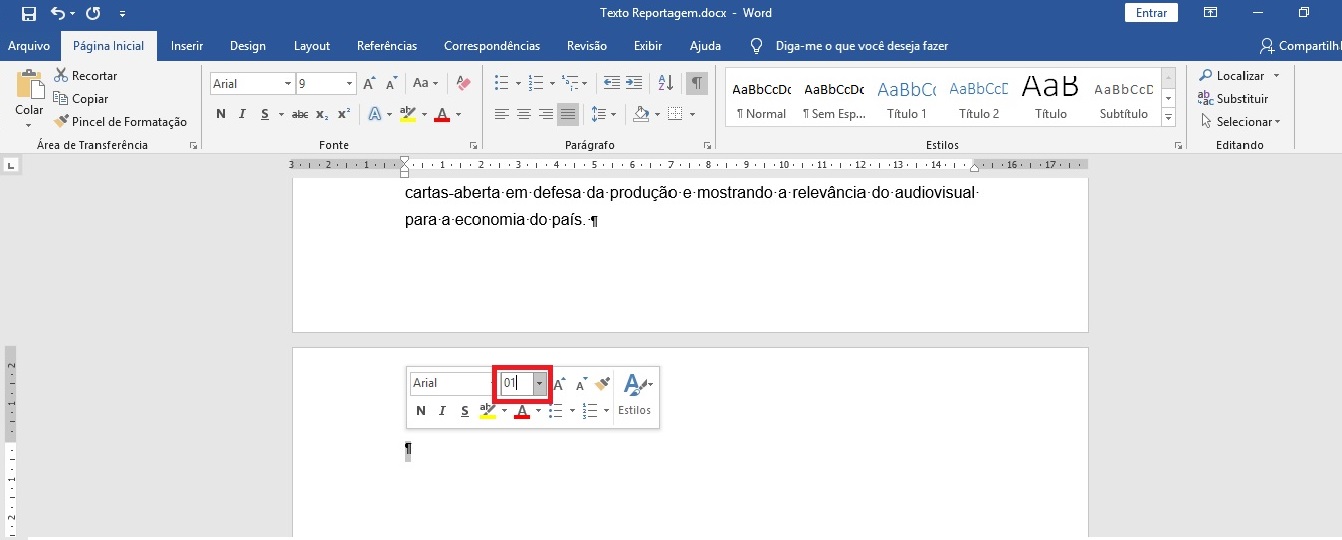The height and width of the screenshot is (540, 1342).
Task: Increase paragraph indent in the ribbon
Action: (x=634, y=83)
